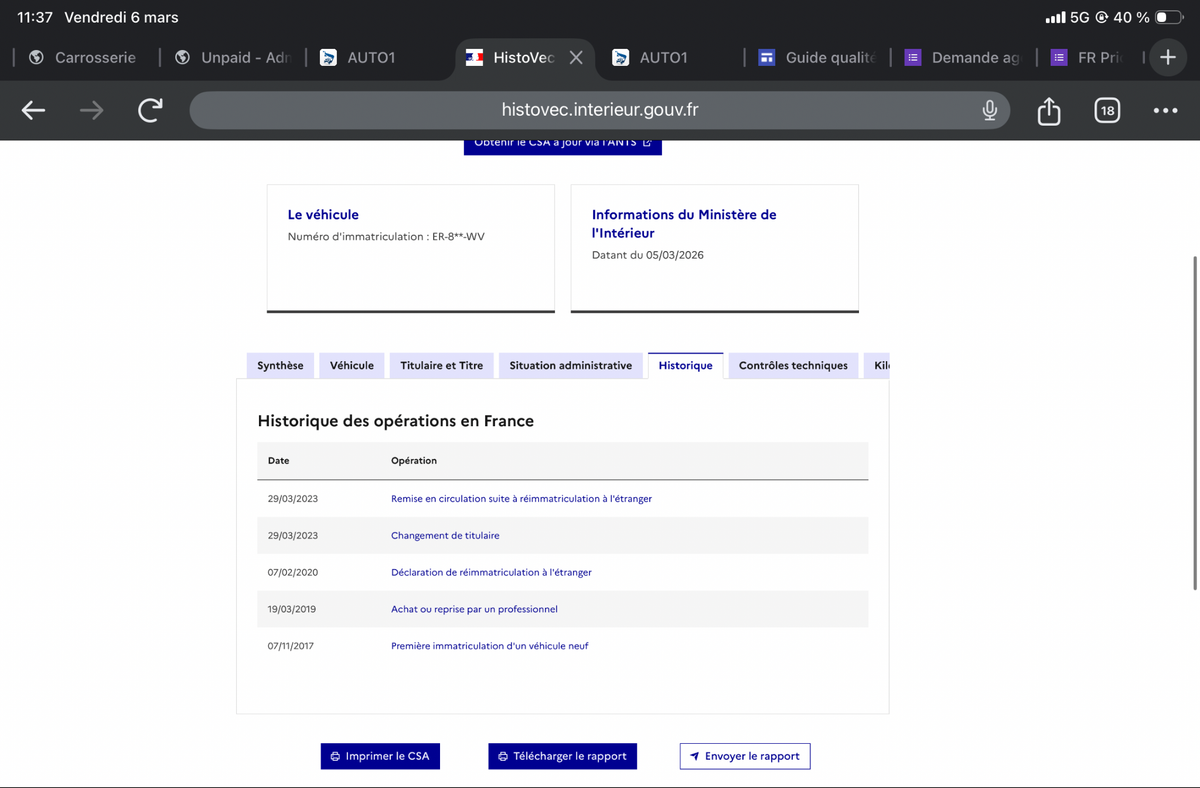Click the Changement de titulaire operation
Image resolution: width=1200 pixels, height=788 pixels.
[445, 536]
